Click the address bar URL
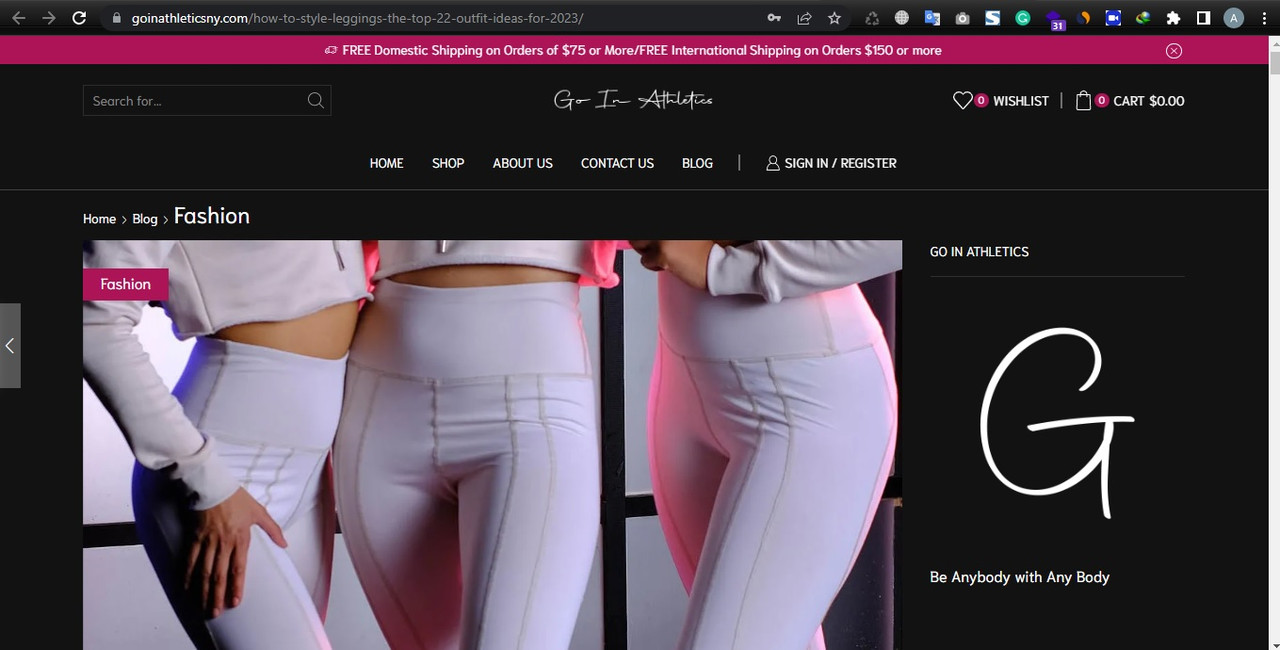 tap(357, 18)
